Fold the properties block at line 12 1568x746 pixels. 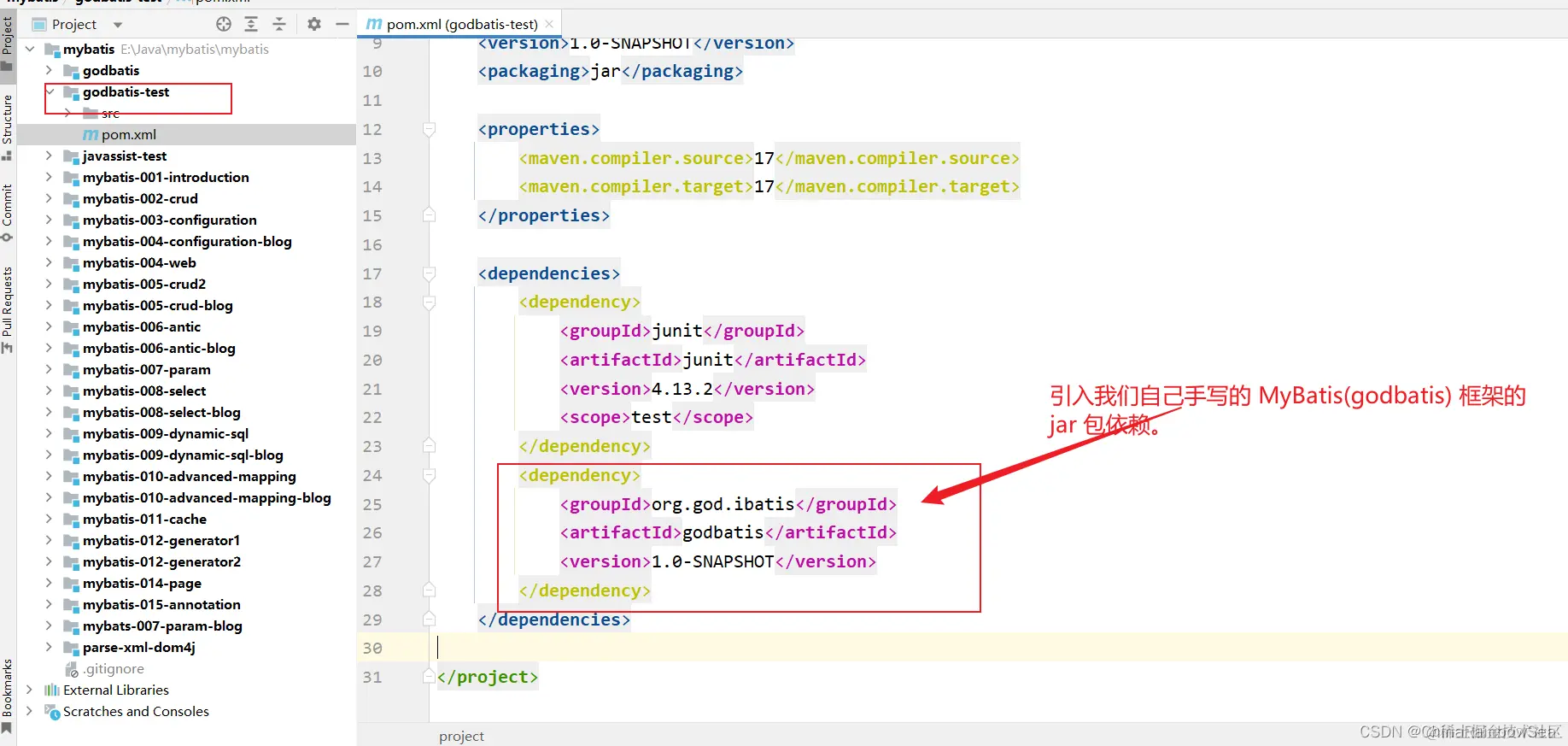click(x=429, y=129)
